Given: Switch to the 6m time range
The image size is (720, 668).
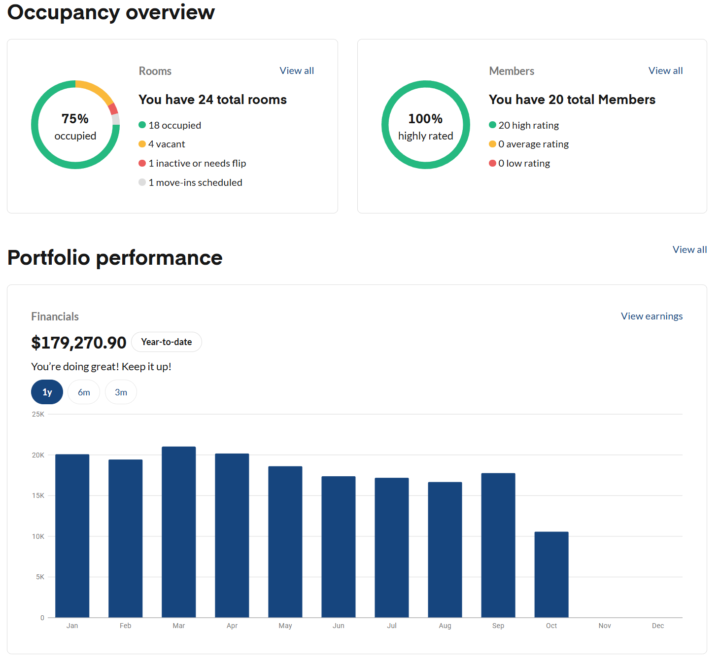Looking at the screenshot, I should pos(84,392).
